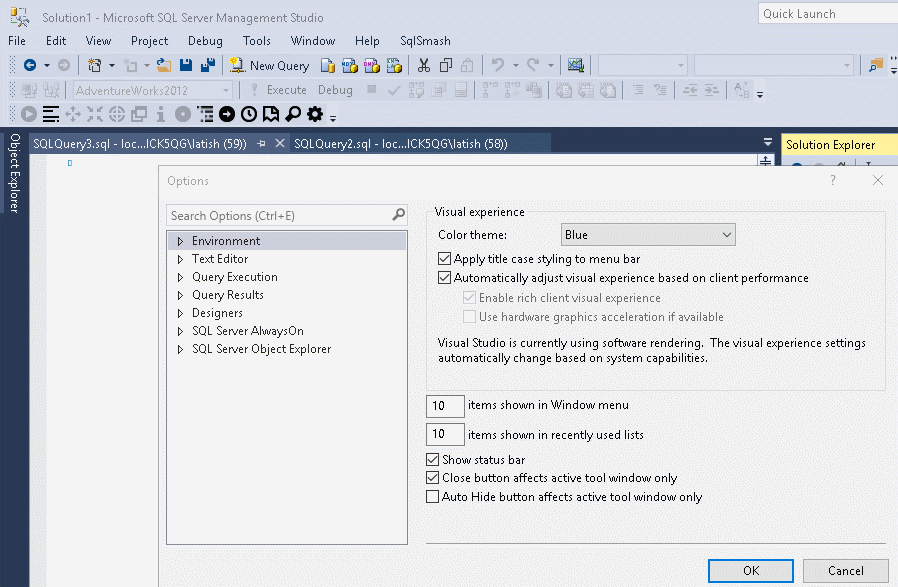Open the document tabs list dropdown
The height and width of the screenshot is (587, 898).
tap(768, 142)
